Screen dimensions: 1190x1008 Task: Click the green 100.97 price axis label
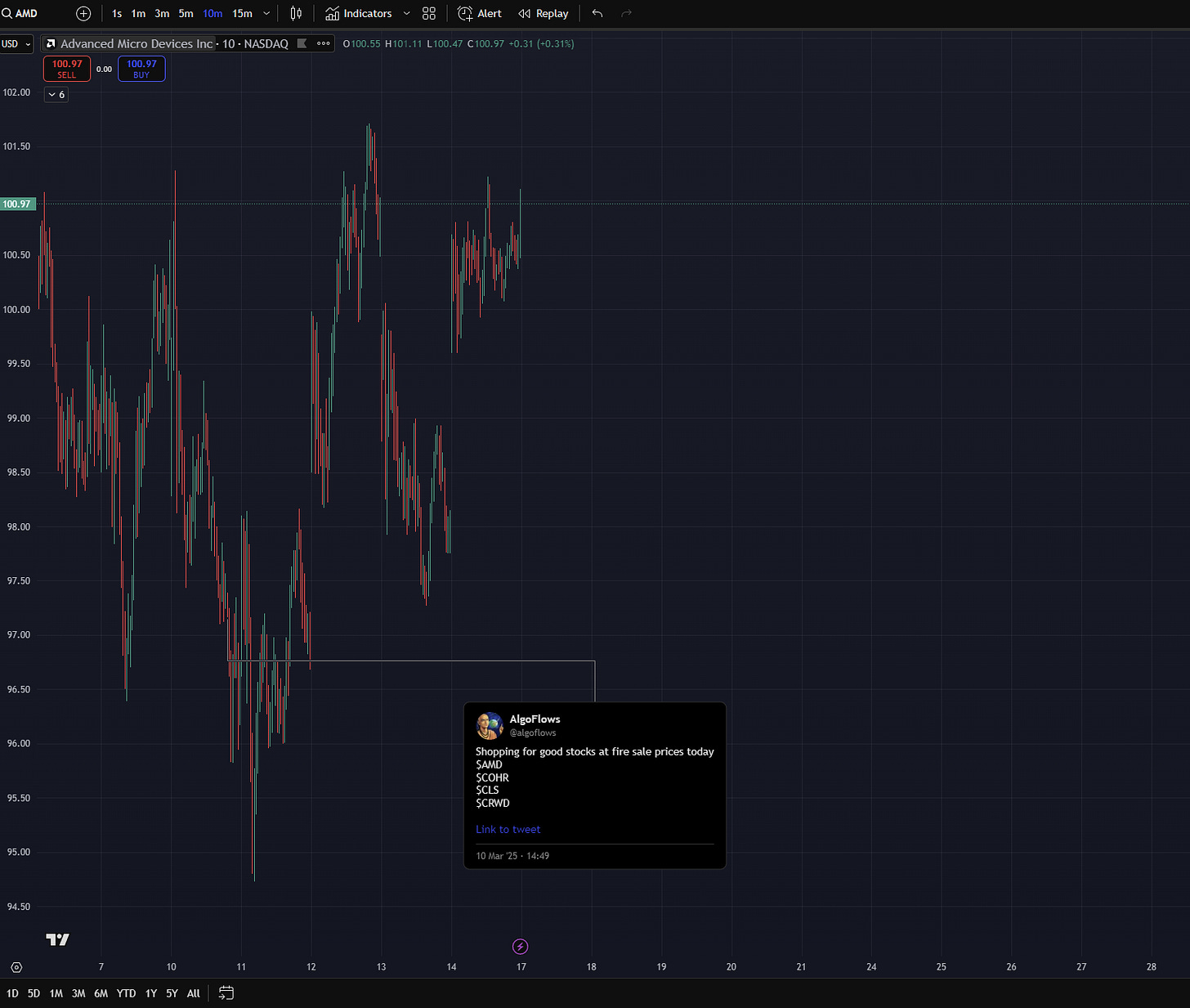(17, 204)
